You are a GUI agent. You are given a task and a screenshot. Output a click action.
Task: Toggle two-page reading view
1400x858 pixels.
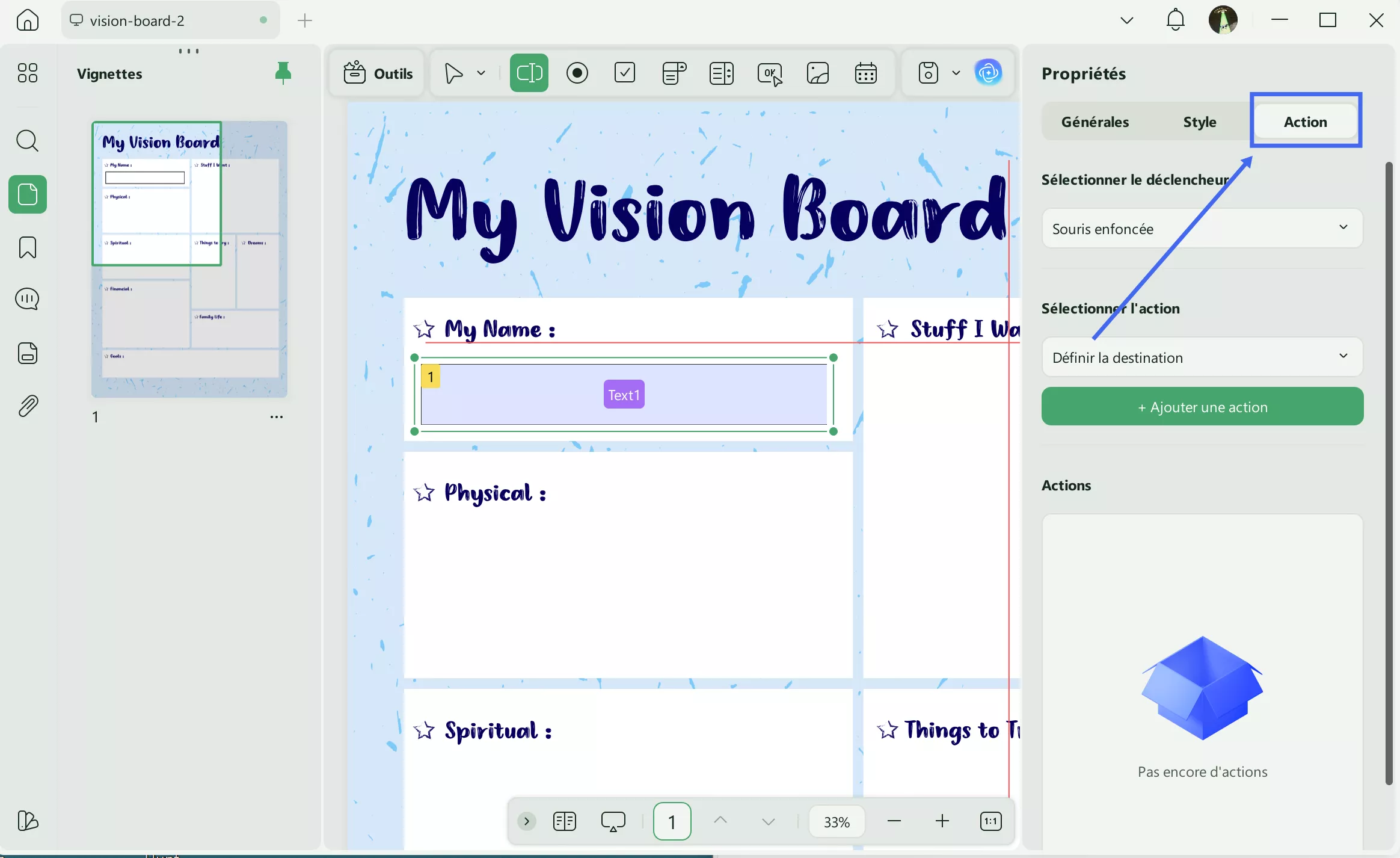click(x=564, y=821)
